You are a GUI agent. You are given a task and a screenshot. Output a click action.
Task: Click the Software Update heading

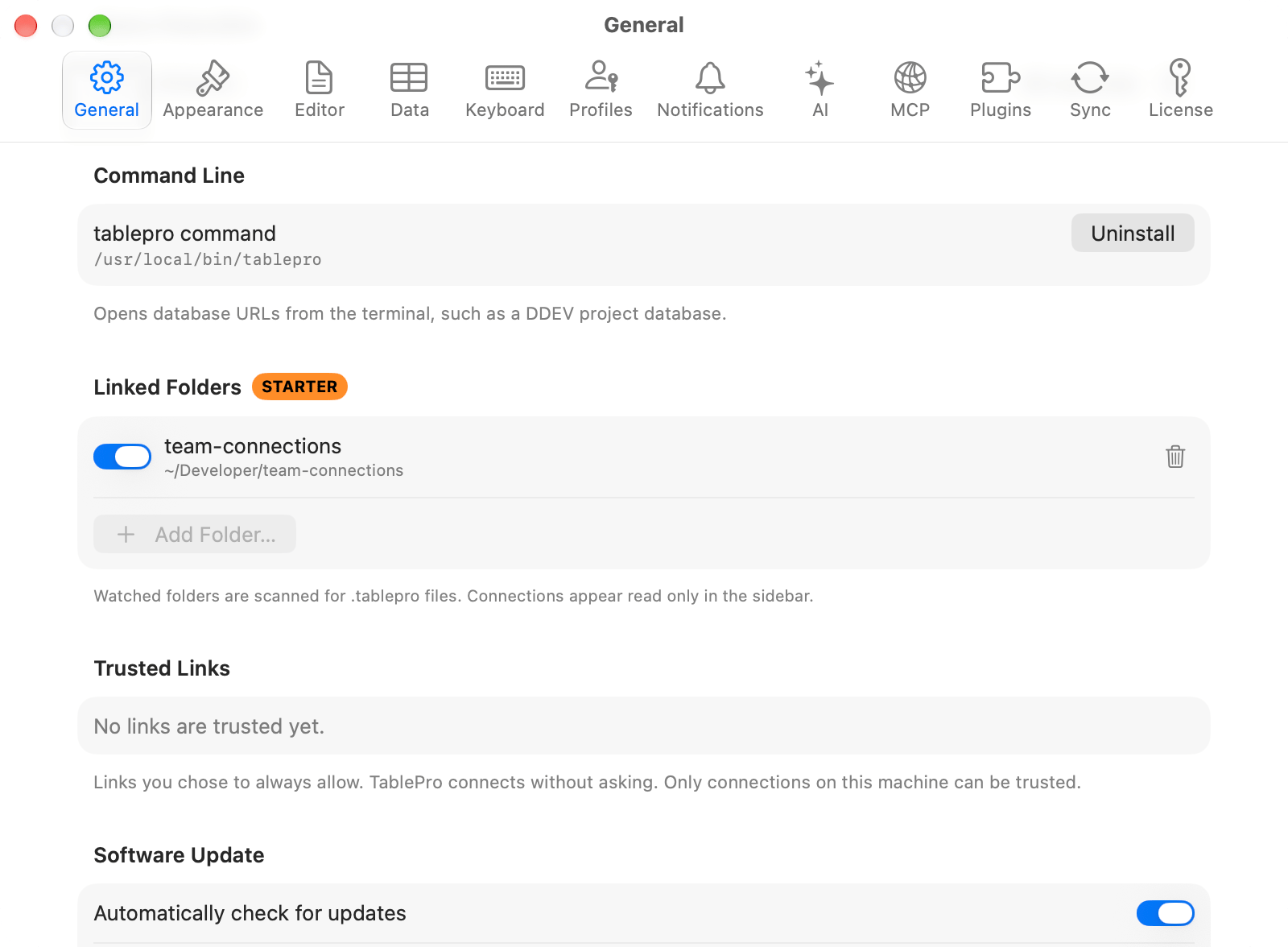179,855
